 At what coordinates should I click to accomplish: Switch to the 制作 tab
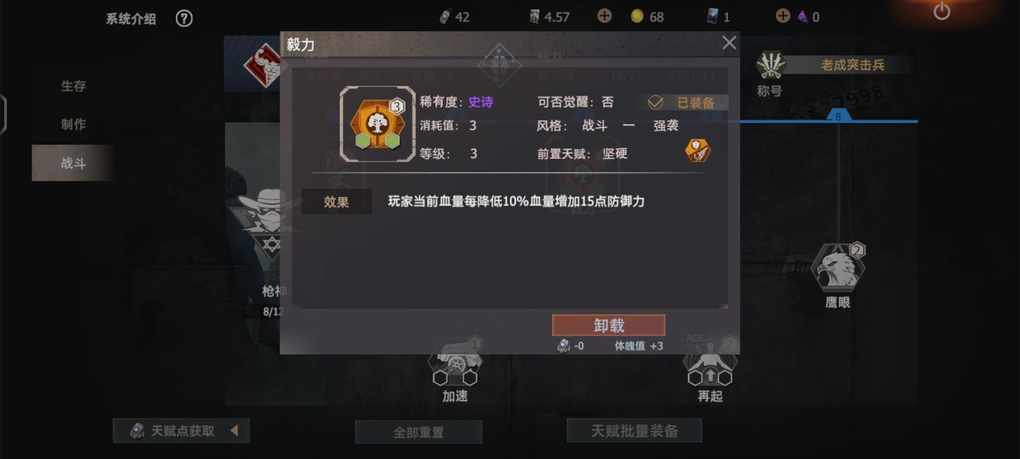tap(74, 124)
